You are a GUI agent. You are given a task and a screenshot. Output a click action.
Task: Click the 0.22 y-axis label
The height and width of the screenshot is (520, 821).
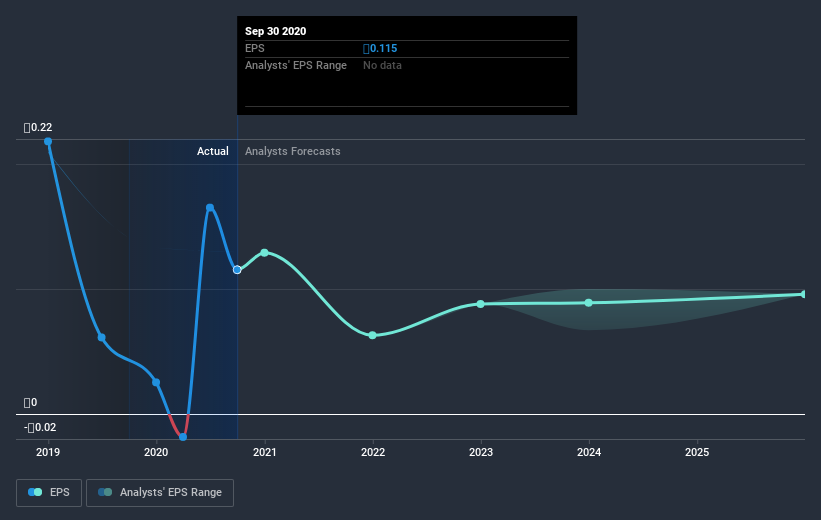coord(38,127)
